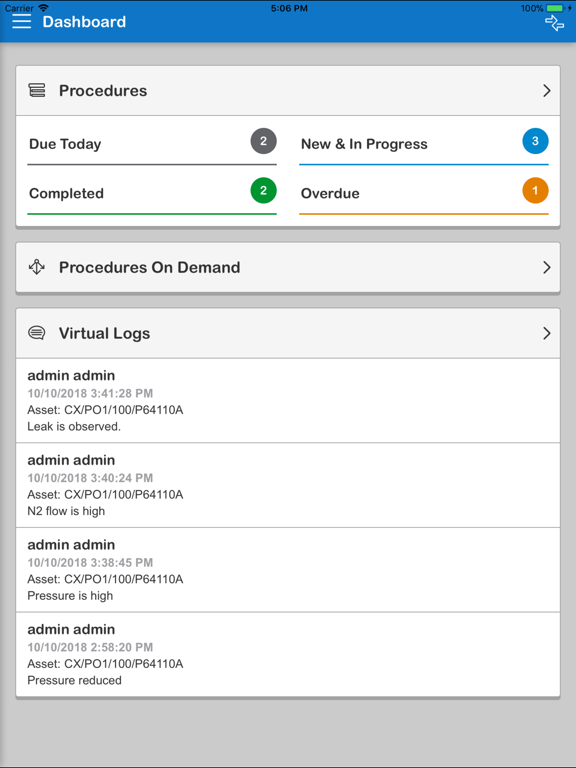576x768 pixels.
Task: Open the 'Pressure is high' log entry
Action: tap(288, 570)
